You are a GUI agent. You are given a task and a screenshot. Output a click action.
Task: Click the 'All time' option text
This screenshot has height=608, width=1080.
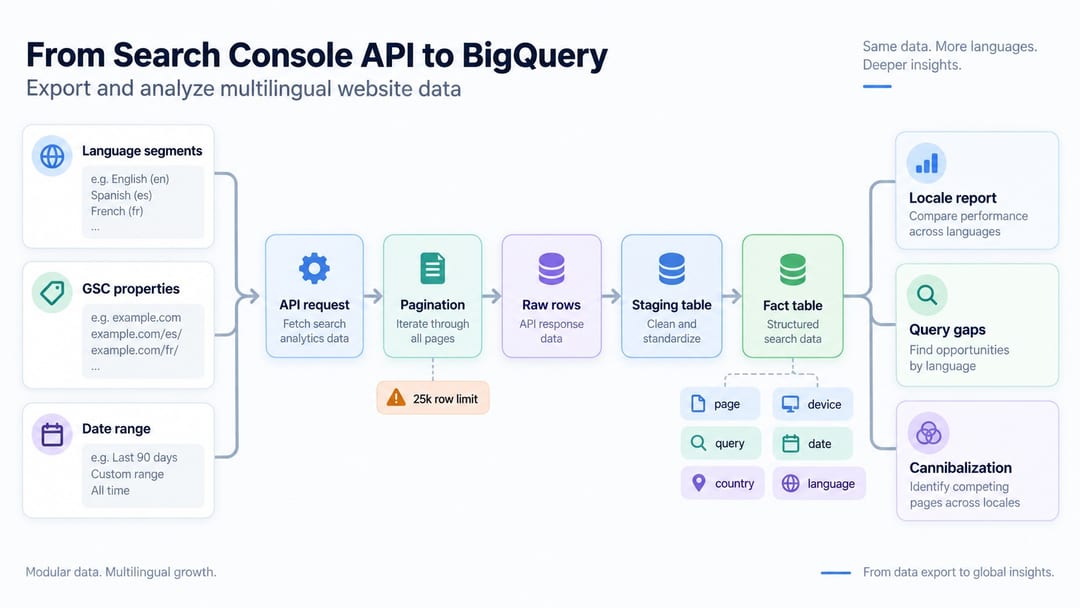coord(110,490)
